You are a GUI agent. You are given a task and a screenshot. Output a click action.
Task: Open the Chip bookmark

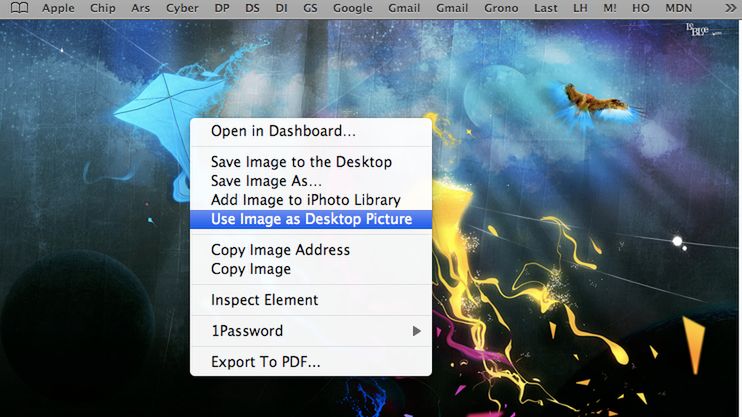click(x=103, y=8)
